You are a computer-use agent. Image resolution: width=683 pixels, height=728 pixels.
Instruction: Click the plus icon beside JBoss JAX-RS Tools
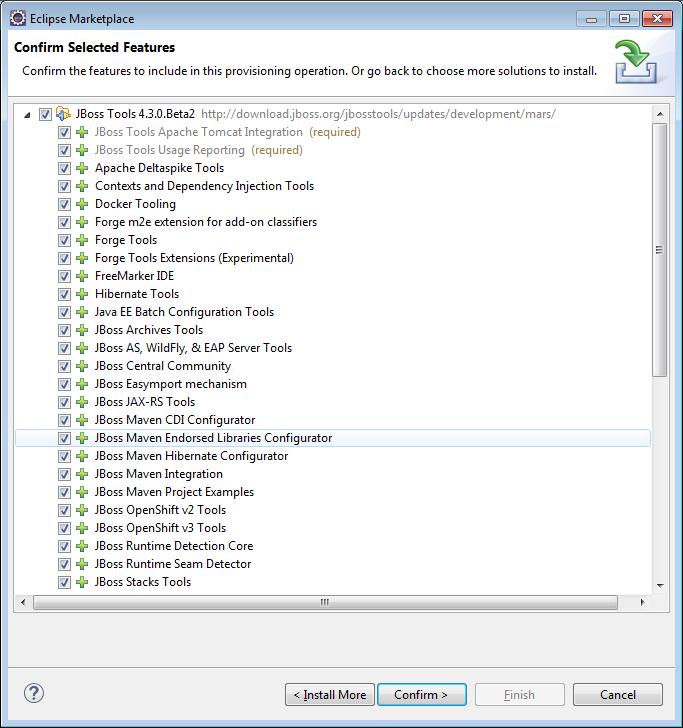coord(82,402)
